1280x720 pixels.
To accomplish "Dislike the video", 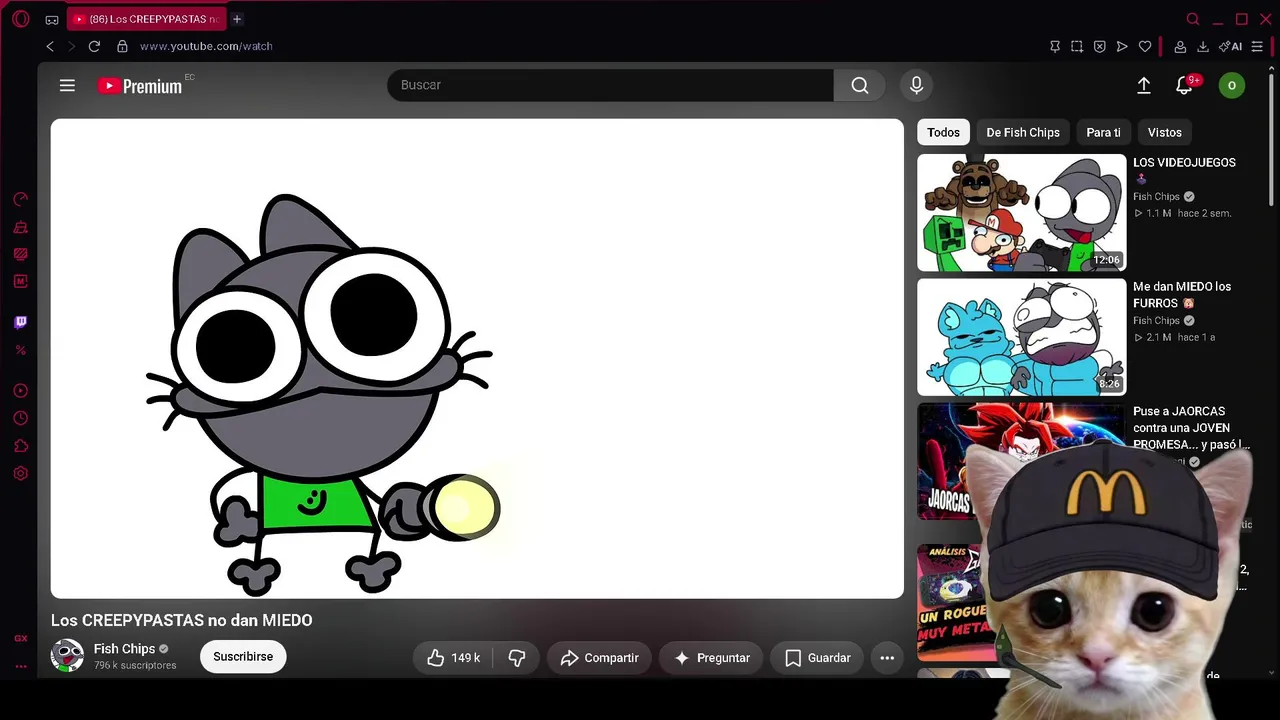I will (517, 658).
